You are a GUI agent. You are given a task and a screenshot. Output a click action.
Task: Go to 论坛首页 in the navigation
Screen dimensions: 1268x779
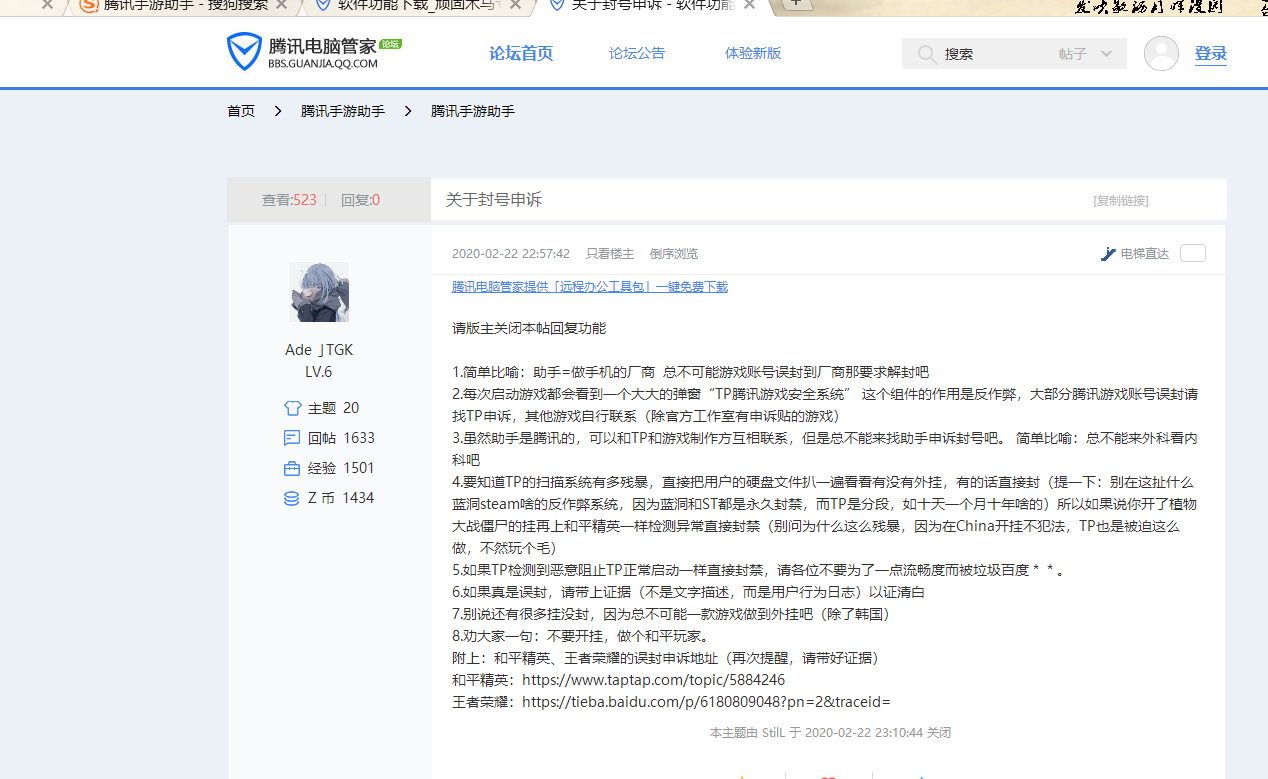(521, 54)
